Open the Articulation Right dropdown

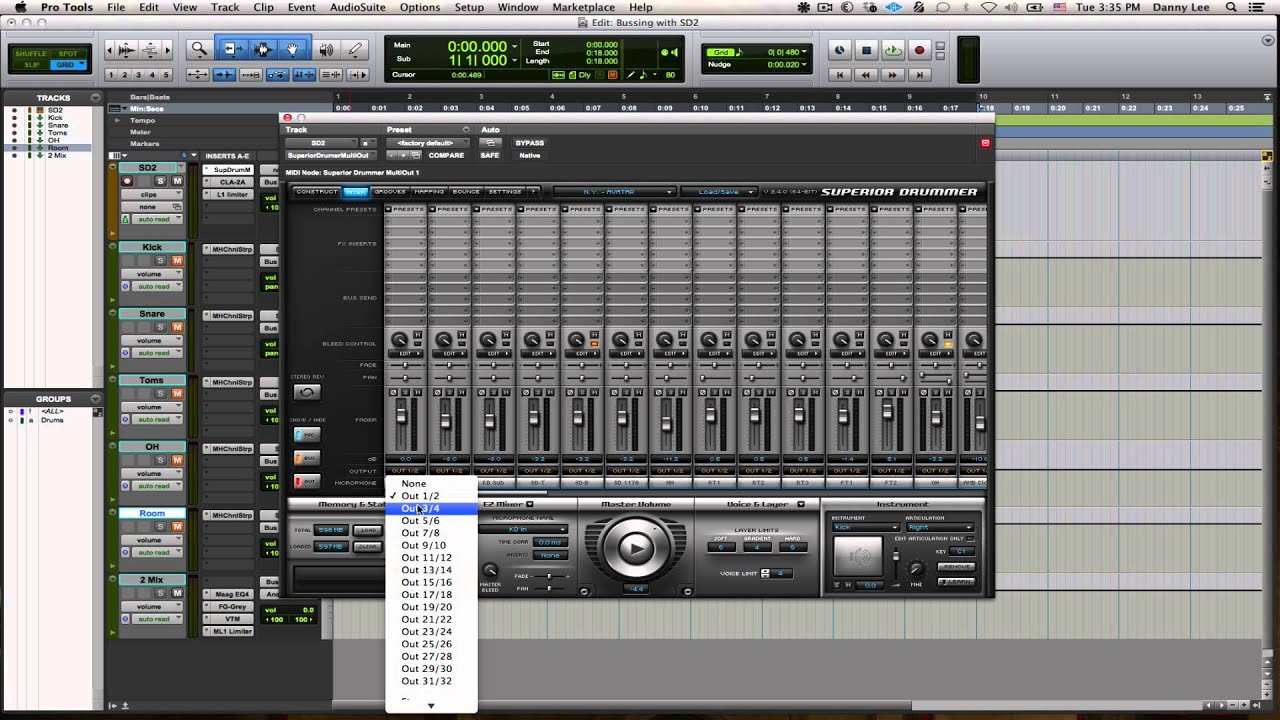click(939, 527)
